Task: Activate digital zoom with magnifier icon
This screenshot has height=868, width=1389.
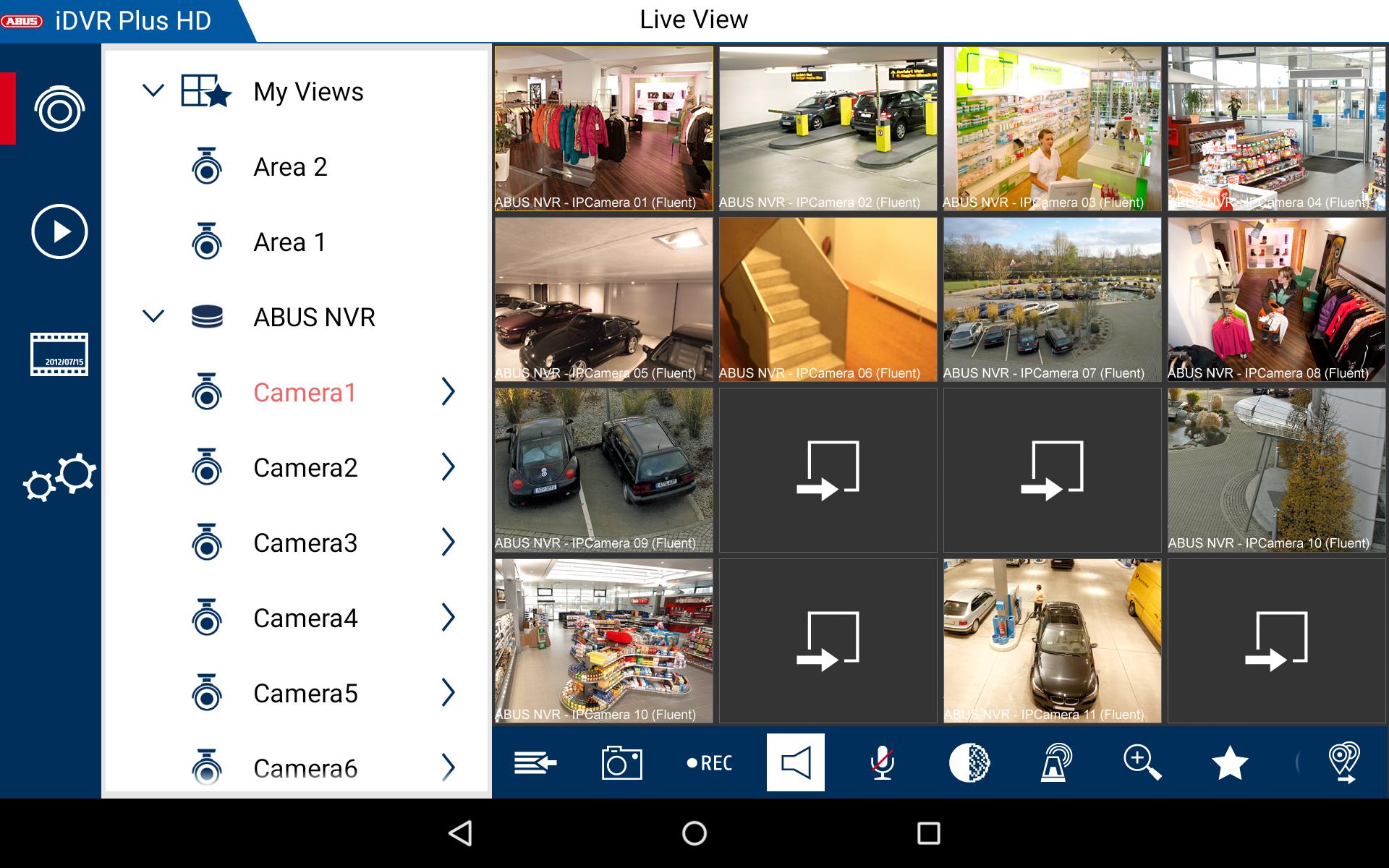Action: click(x=1142, y=762)
